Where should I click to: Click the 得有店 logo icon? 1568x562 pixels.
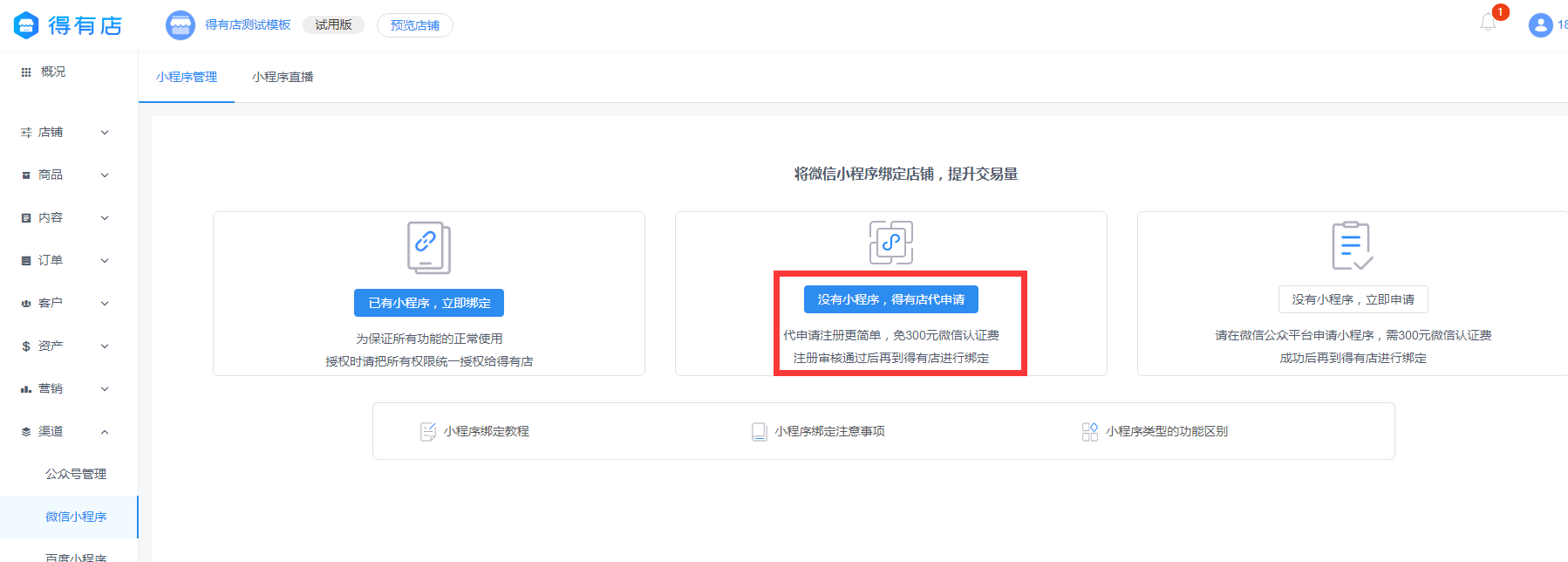26,25
